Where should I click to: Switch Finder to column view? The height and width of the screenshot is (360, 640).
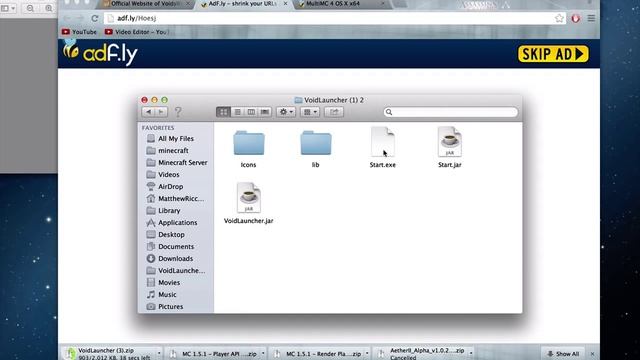click(x=251, y=112)
